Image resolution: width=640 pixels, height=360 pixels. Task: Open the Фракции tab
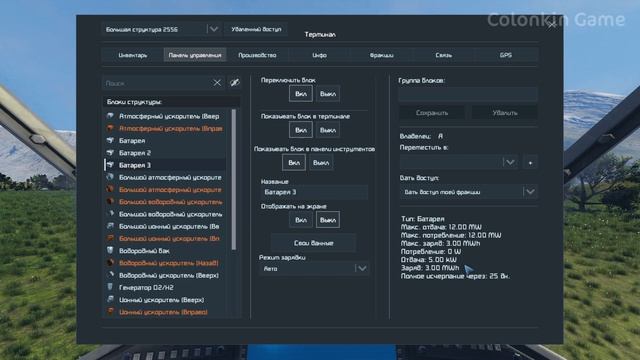[x=382, y=55]
